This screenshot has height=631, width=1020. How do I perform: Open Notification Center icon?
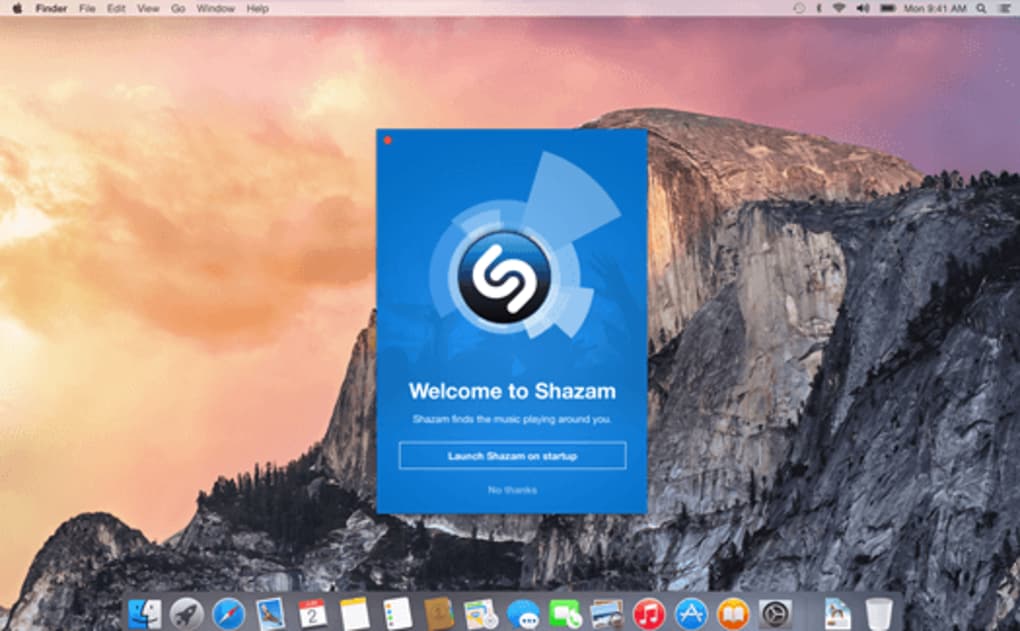1004,8
